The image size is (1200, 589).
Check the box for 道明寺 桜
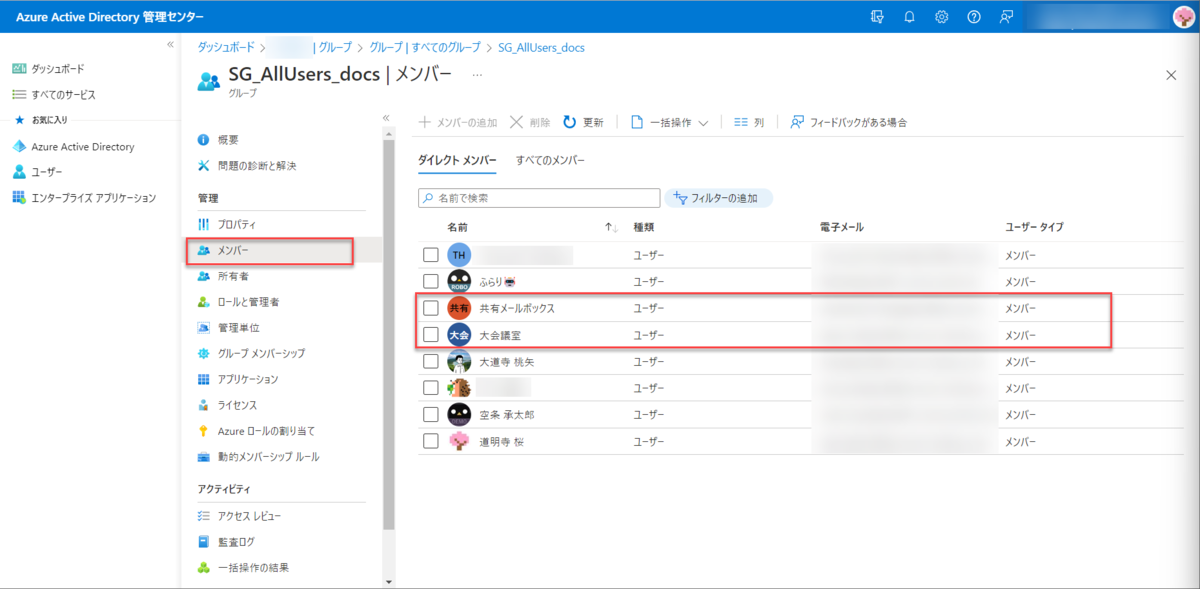[x=431, y=440]
